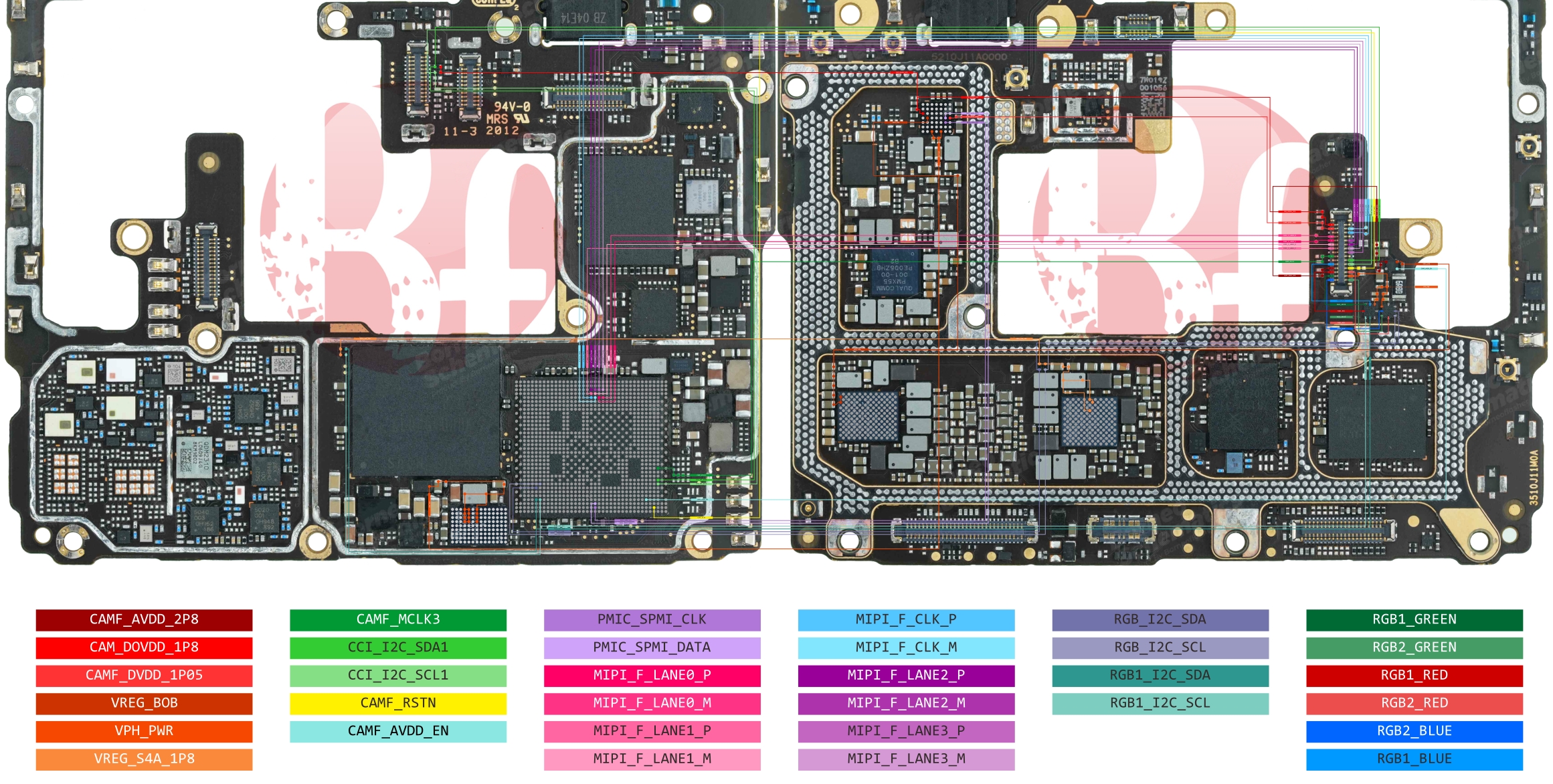Click the PMIC_SPMI_DATA legend bar

652,648
